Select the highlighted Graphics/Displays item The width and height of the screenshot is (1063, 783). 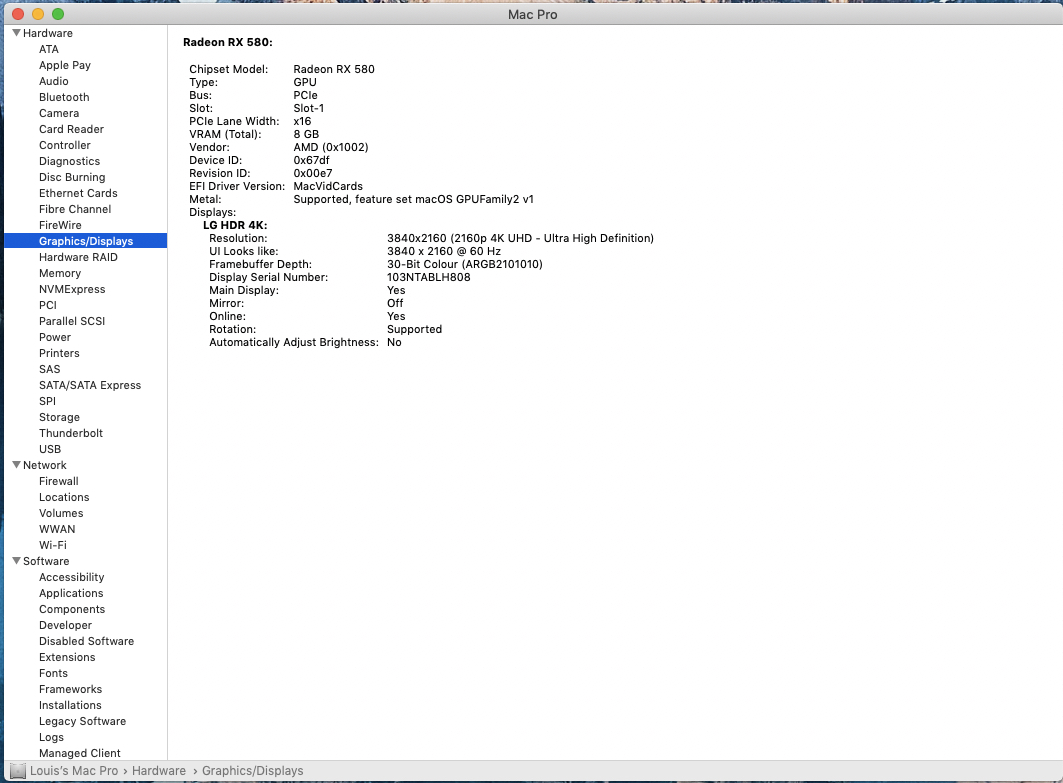pos(85,241)
